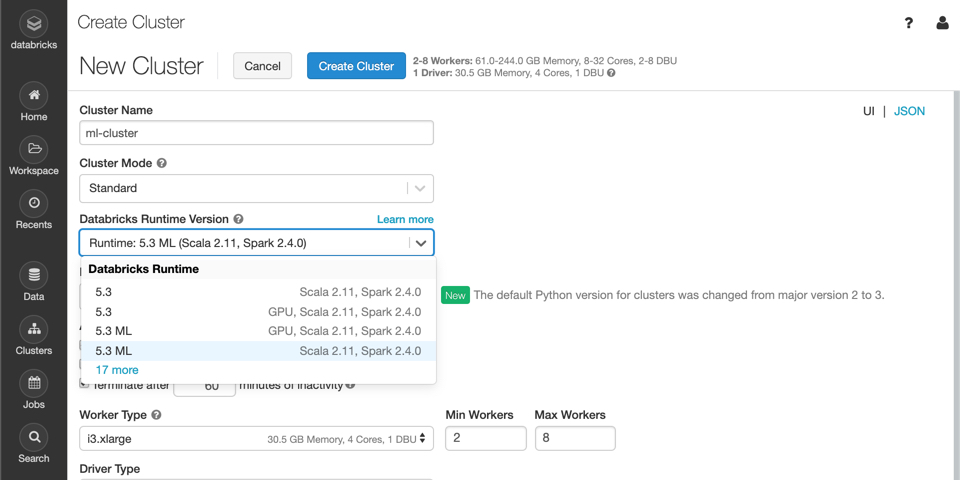Switch to the JSON view
The width and height of the screenshot is (960, 480).
pyautogui.click(x=909, y=111)
